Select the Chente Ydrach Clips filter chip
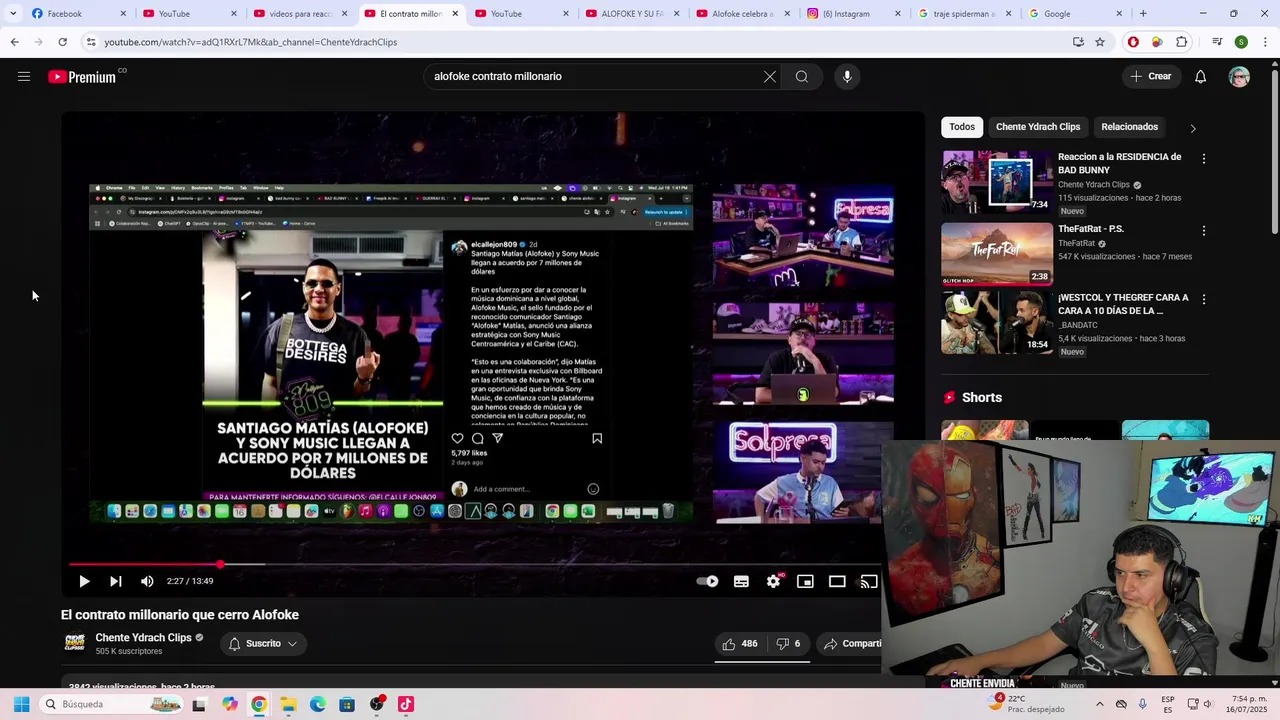1280x720 pixels. [x=1038, y=127]
